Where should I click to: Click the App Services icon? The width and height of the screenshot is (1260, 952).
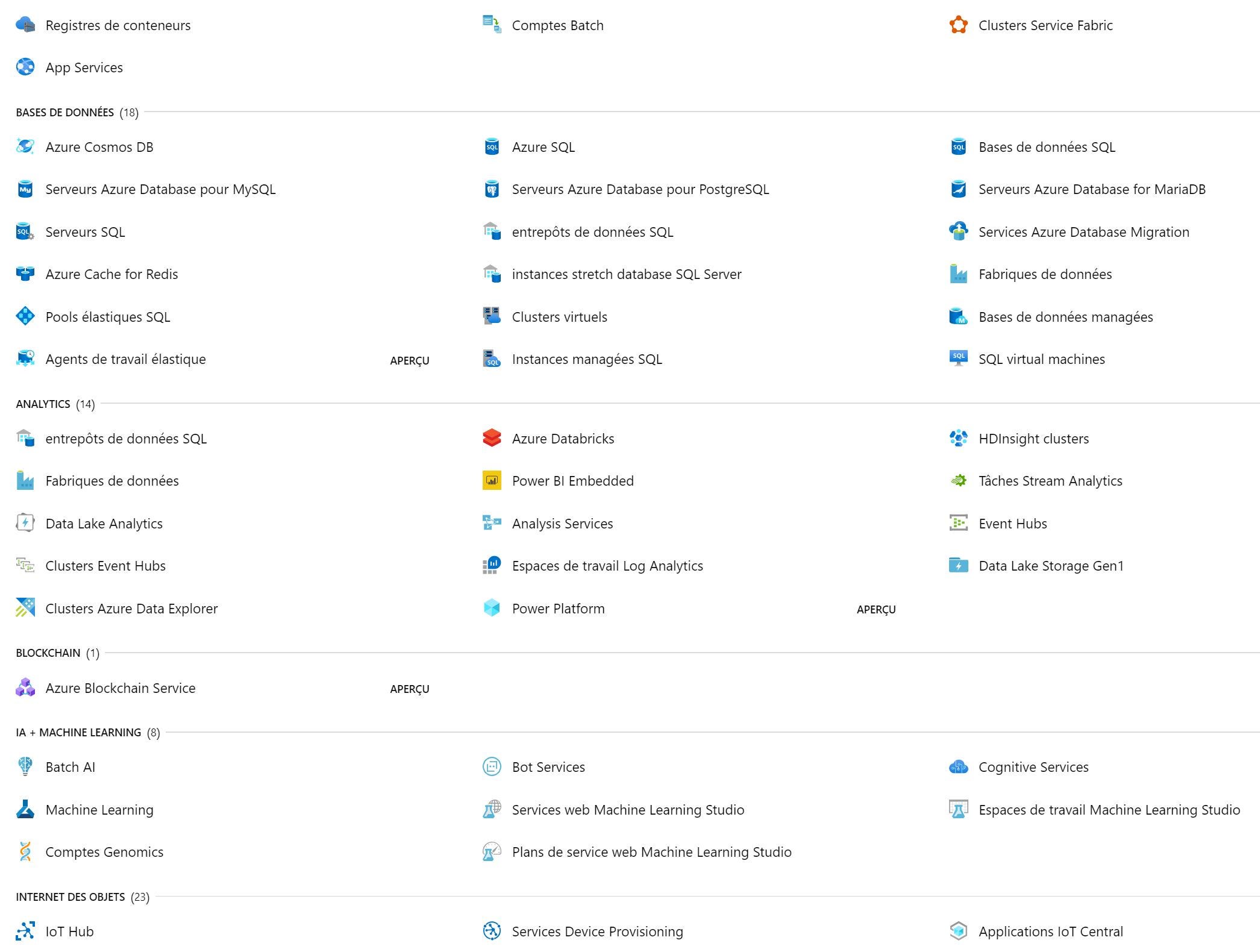[x=25, y=67]
